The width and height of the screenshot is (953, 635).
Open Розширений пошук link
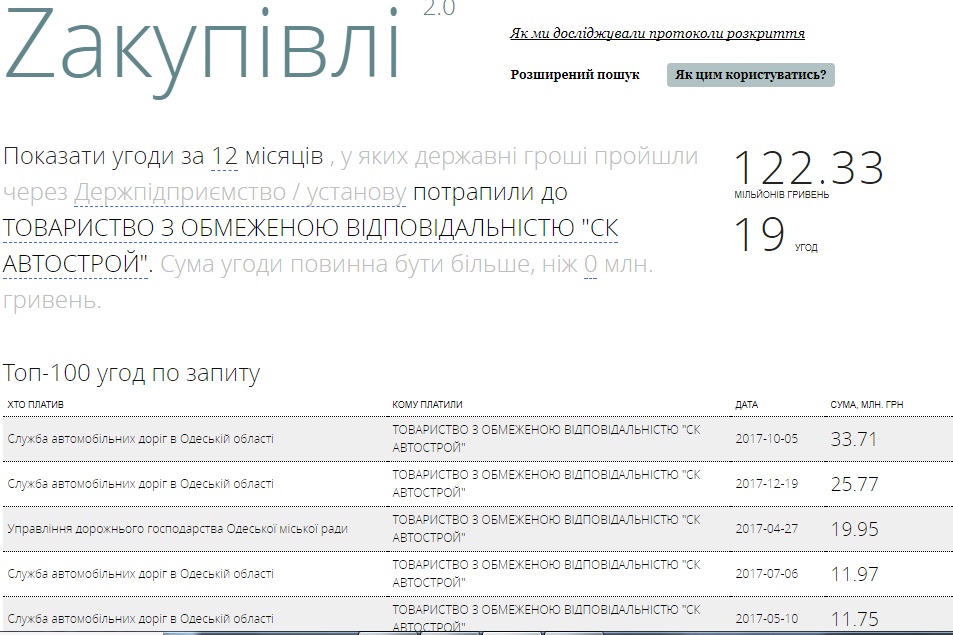coord(575,75)
